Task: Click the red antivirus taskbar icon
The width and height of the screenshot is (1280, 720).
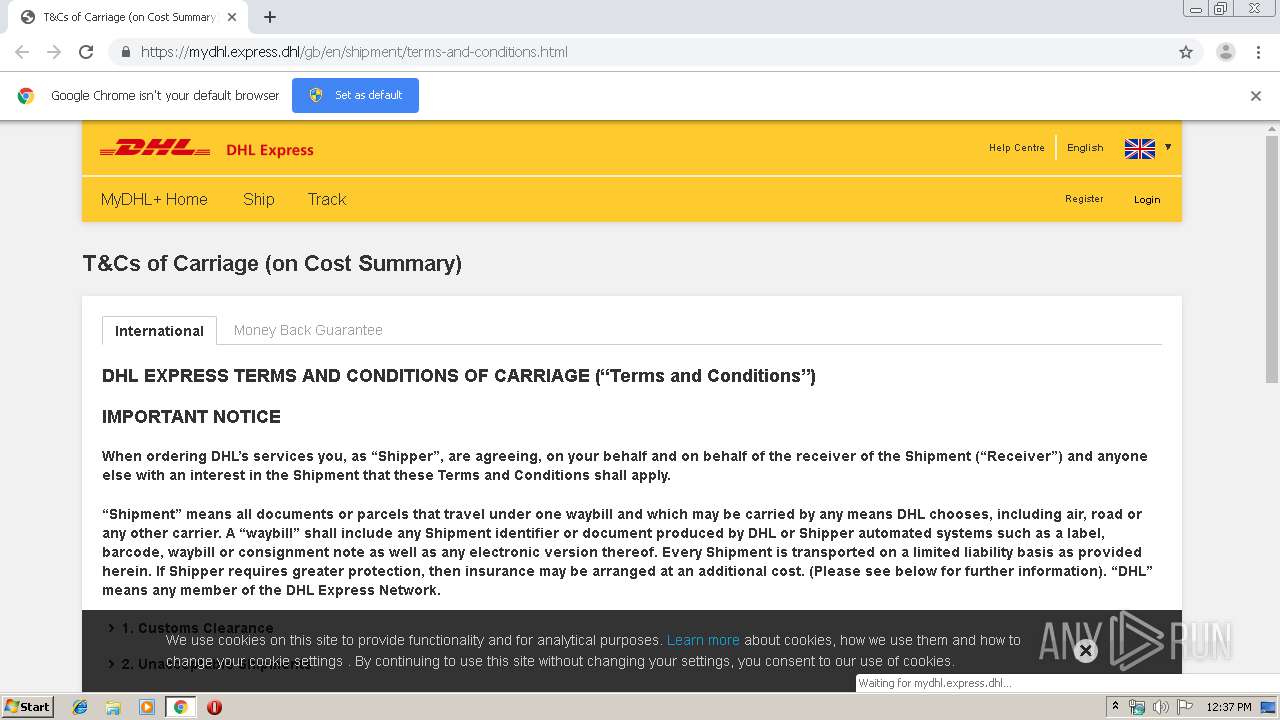Action: (x=214, y=707)
